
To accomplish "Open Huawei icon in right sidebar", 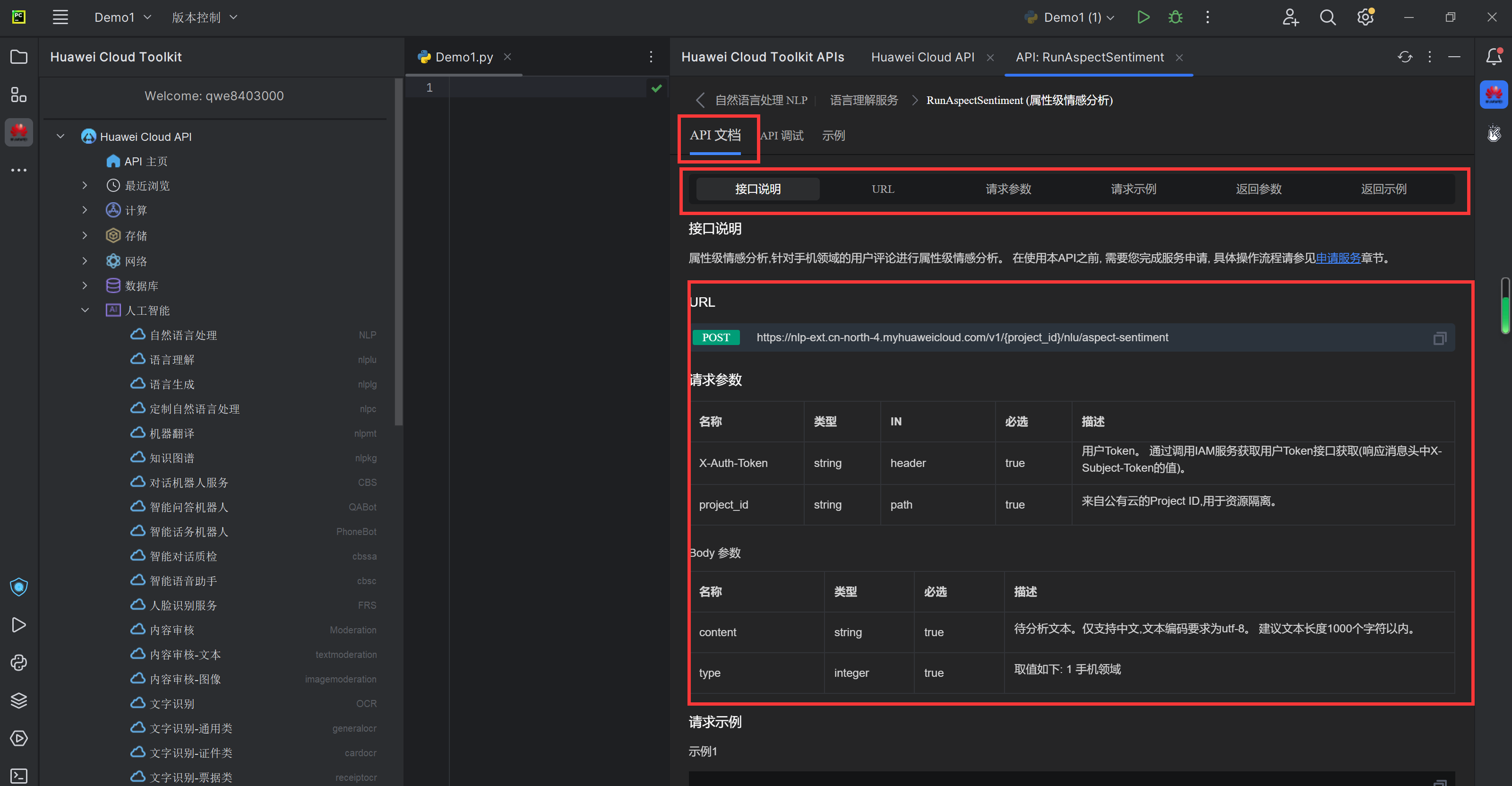I will [1494, 95].
